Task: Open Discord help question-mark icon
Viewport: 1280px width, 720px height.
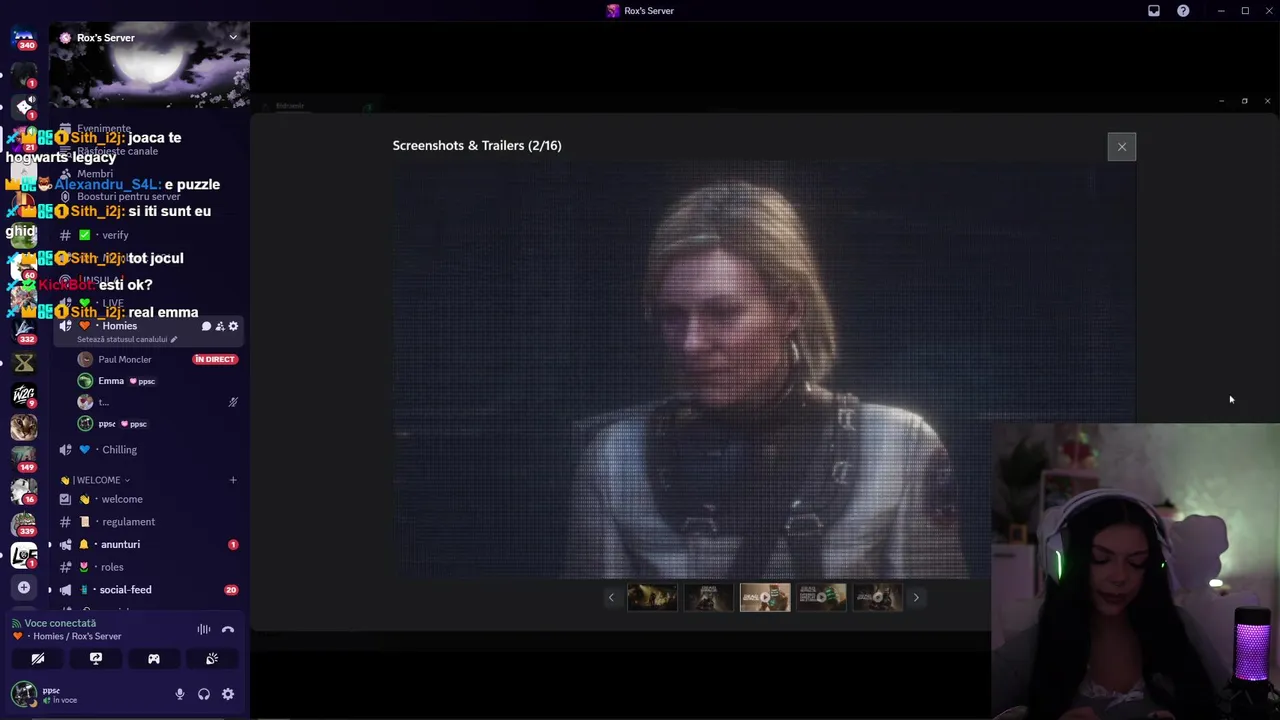Action: click(1183, 11)
